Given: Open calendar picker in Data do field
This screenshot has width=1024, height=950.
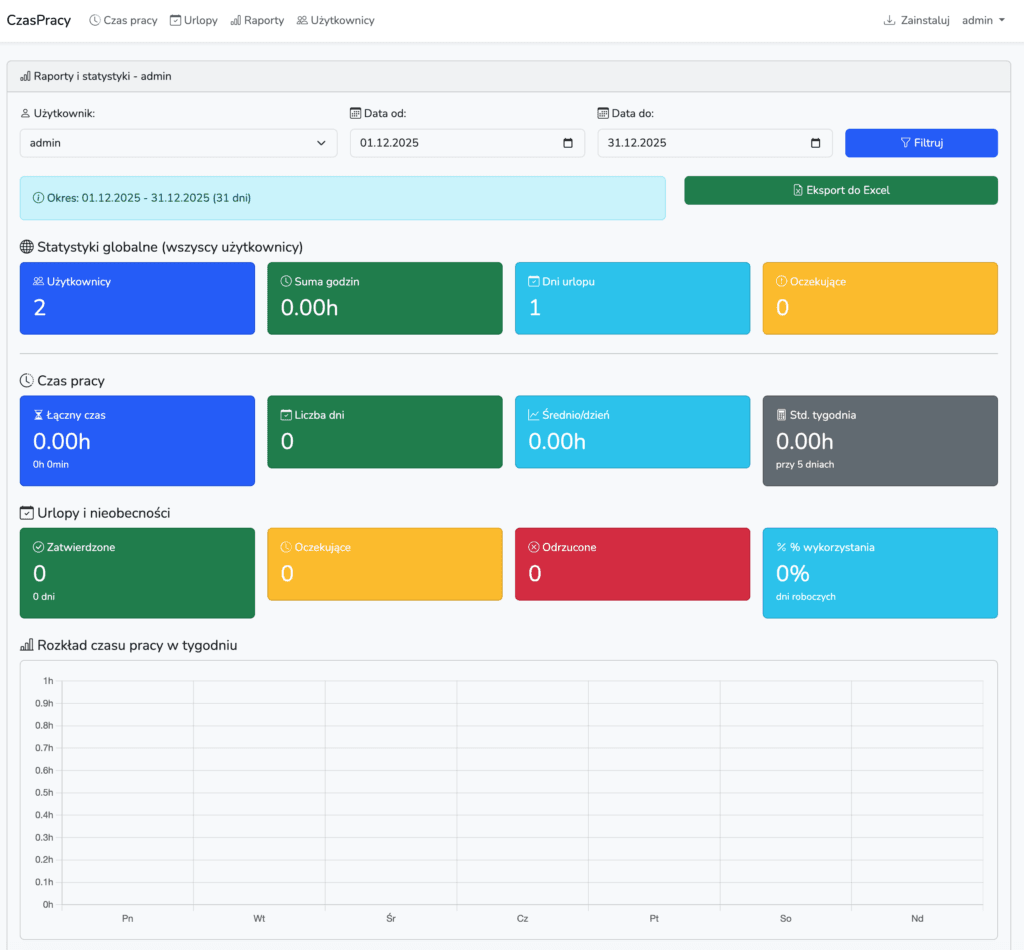Looking at the screenshot, I should (x=816, y=143).
